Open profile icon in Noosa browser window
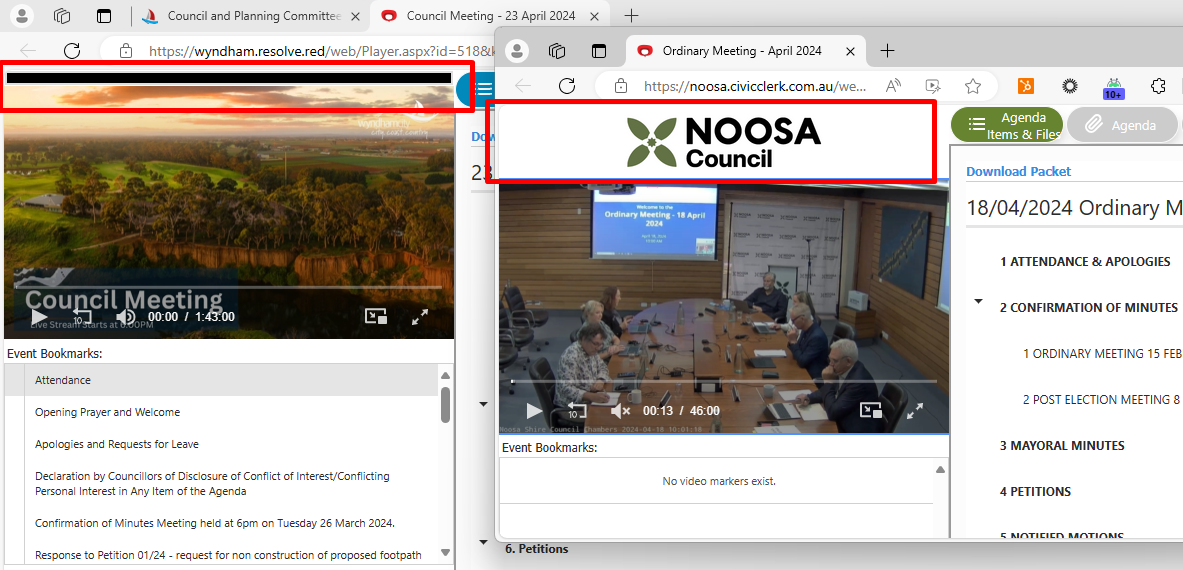This screenshot has width=1183, height=570. point(517,51)
